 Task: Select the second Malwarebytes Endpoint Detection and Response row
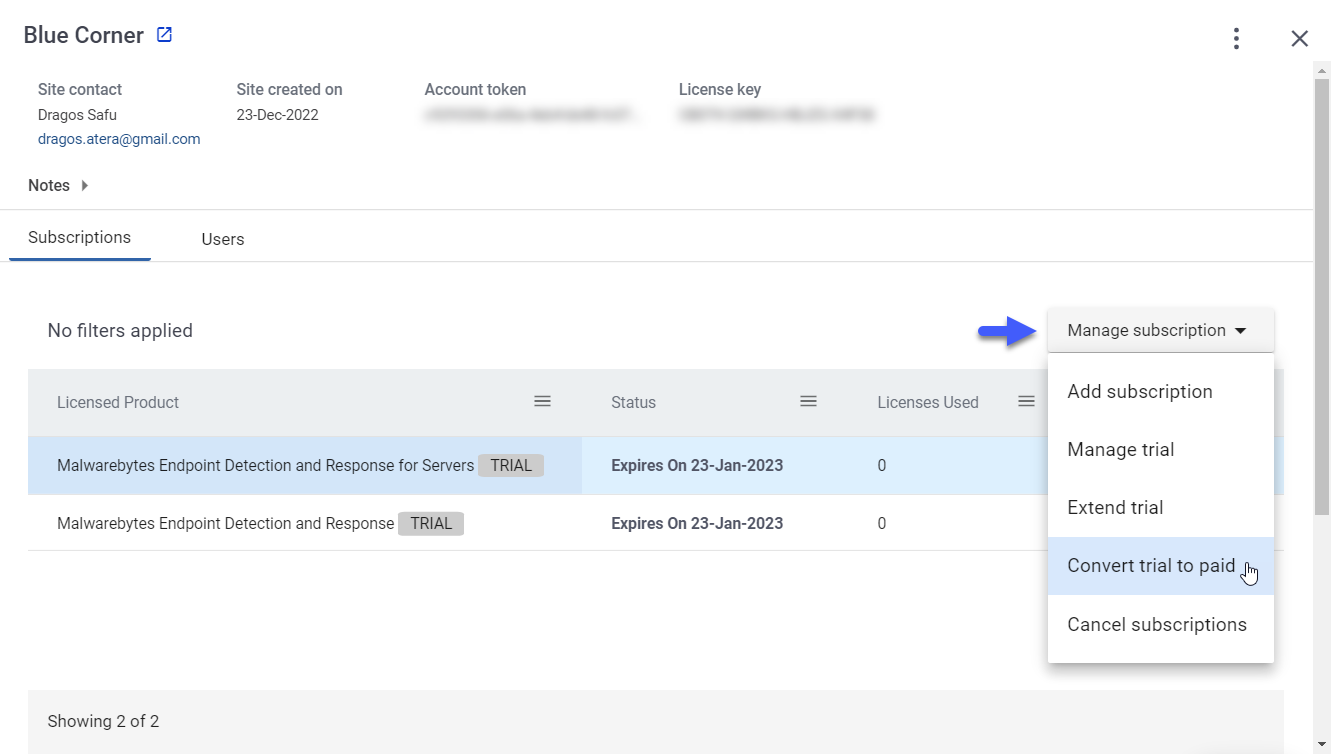click(x=538, y=523)
